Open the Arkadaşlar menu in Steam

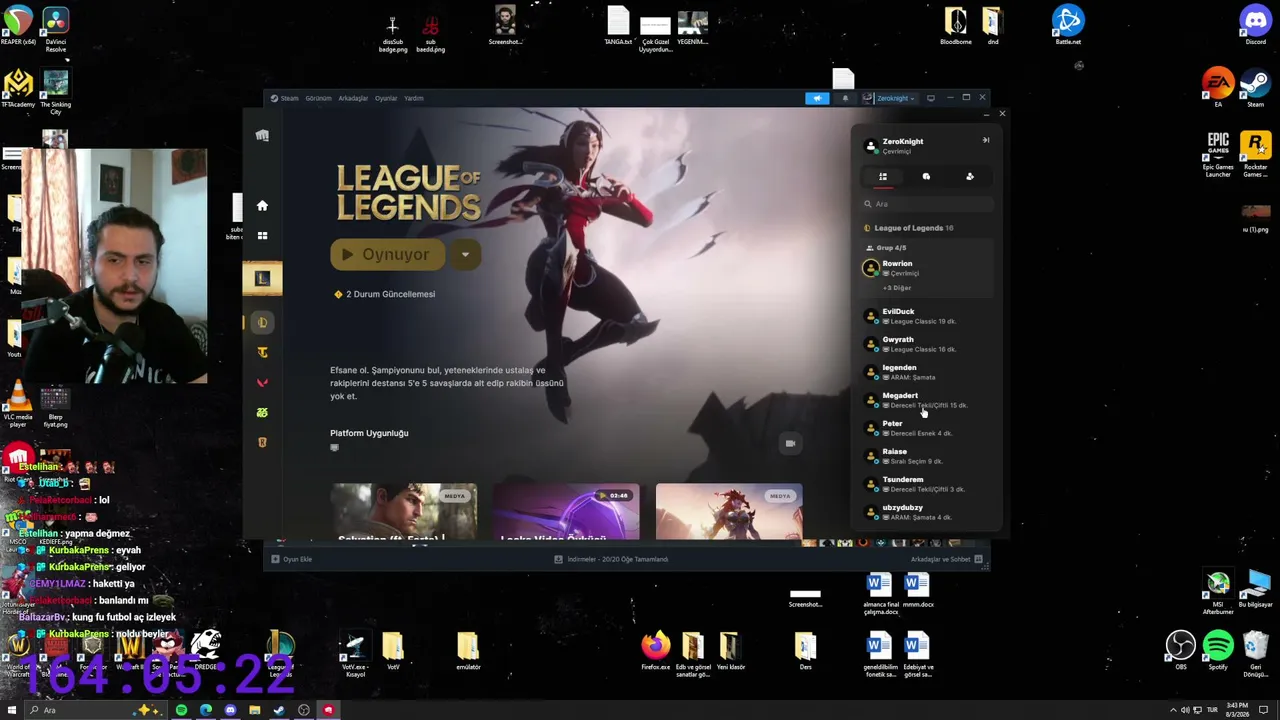[x=353, y=98]
